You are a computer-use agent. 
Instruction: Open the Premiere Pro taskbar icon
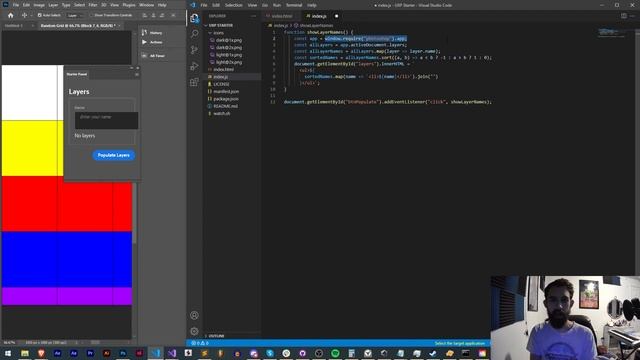click(90, 353)
